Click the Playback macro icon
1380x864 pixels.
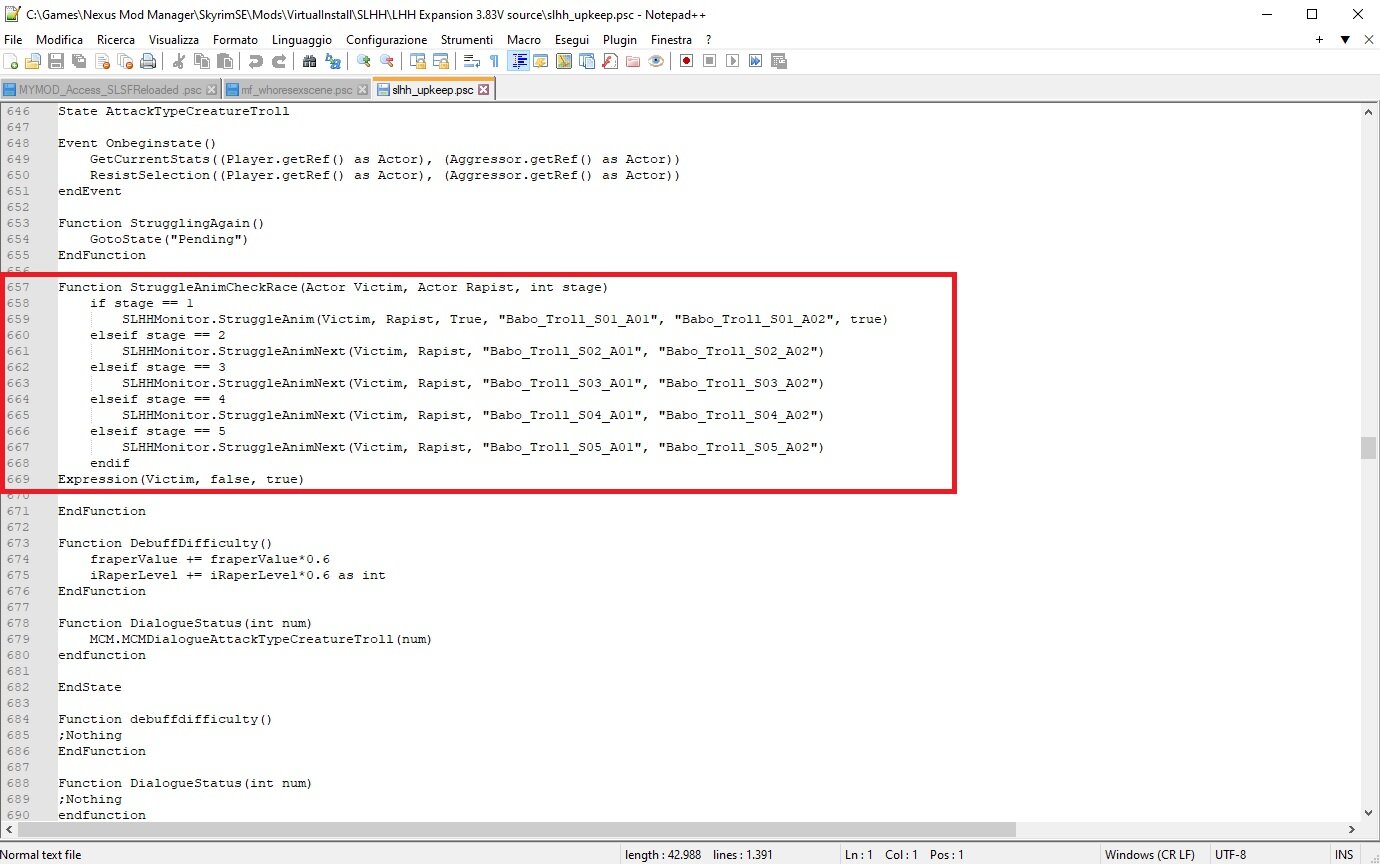(732, 61)
